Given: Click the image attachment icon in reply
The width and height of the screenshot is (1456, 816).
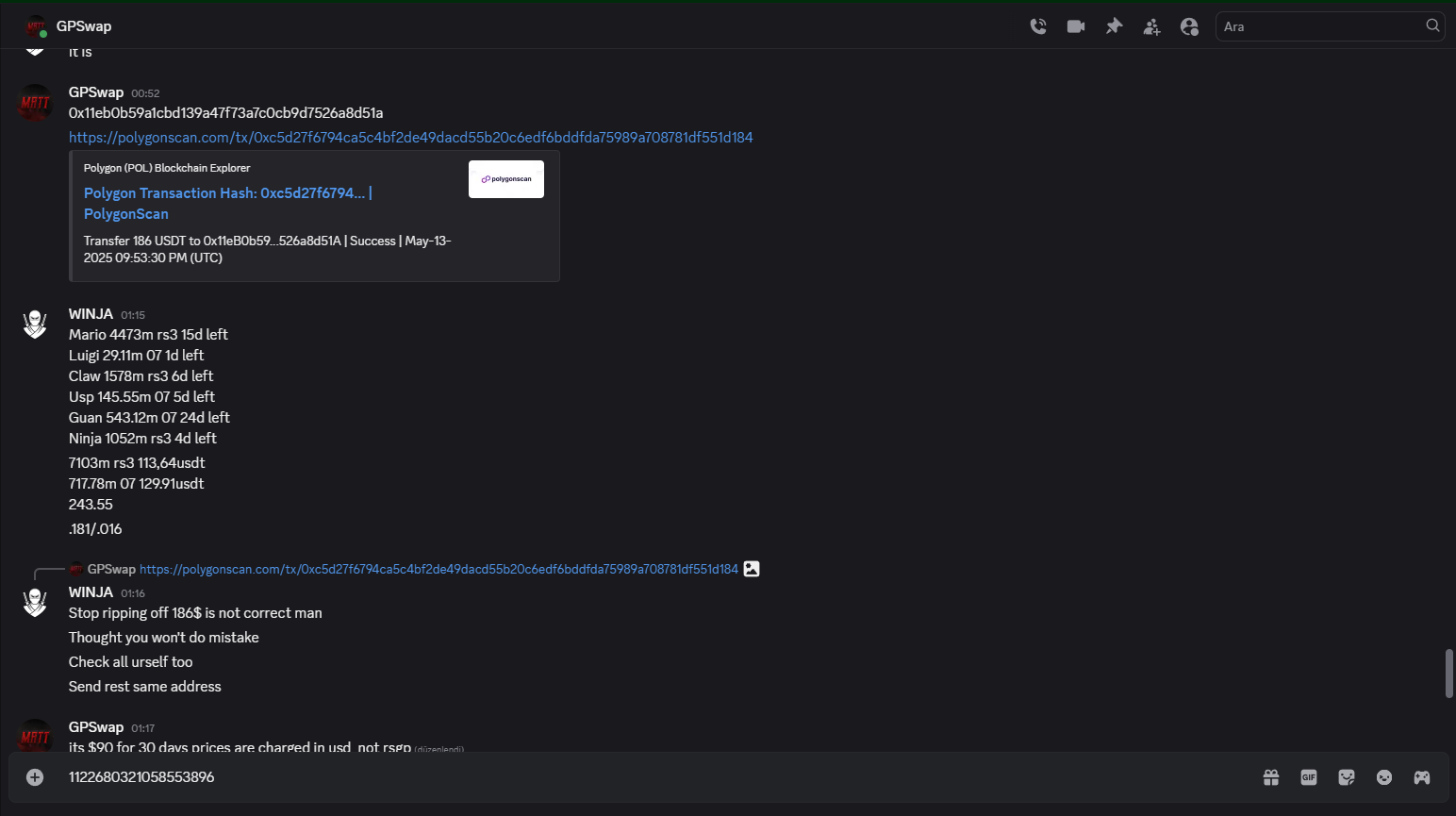Looking at the screenshot, I should coord(752,569).
